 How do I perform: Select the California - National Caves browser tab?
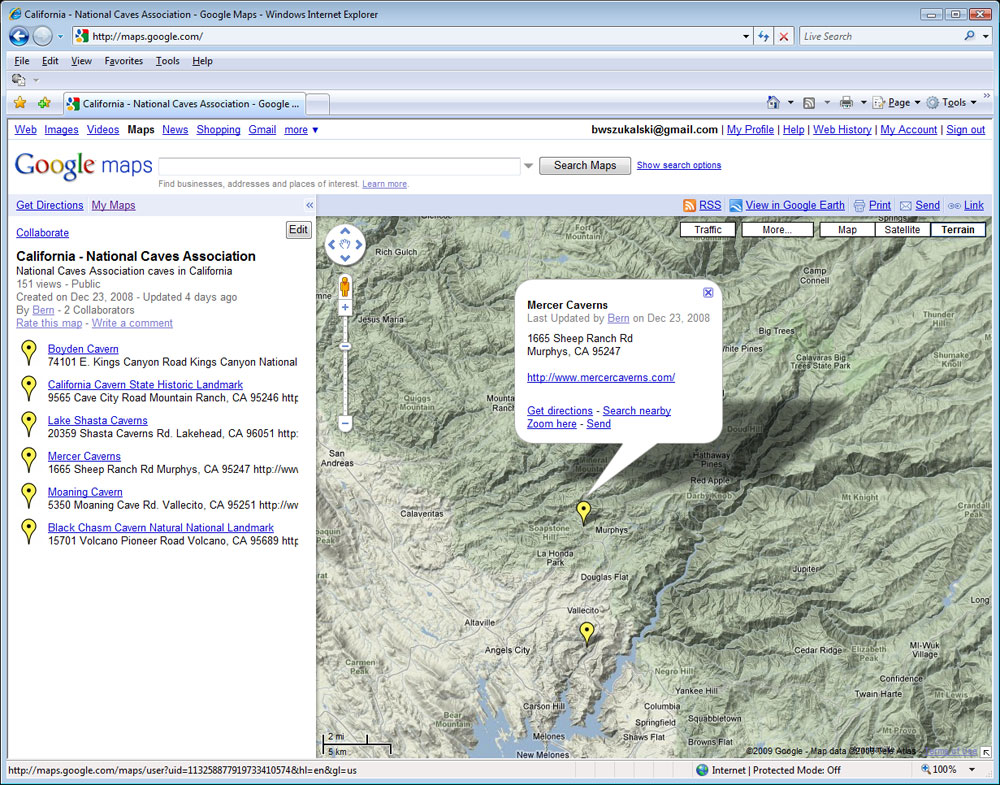point(184,103)
